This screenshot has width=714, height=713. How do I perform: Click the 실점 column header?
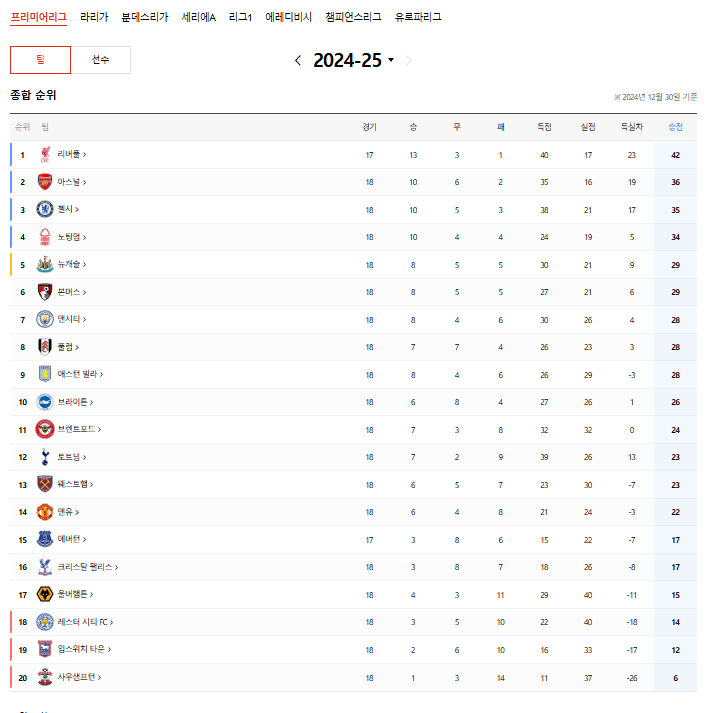pyautogui.click(x=588, y=127)
